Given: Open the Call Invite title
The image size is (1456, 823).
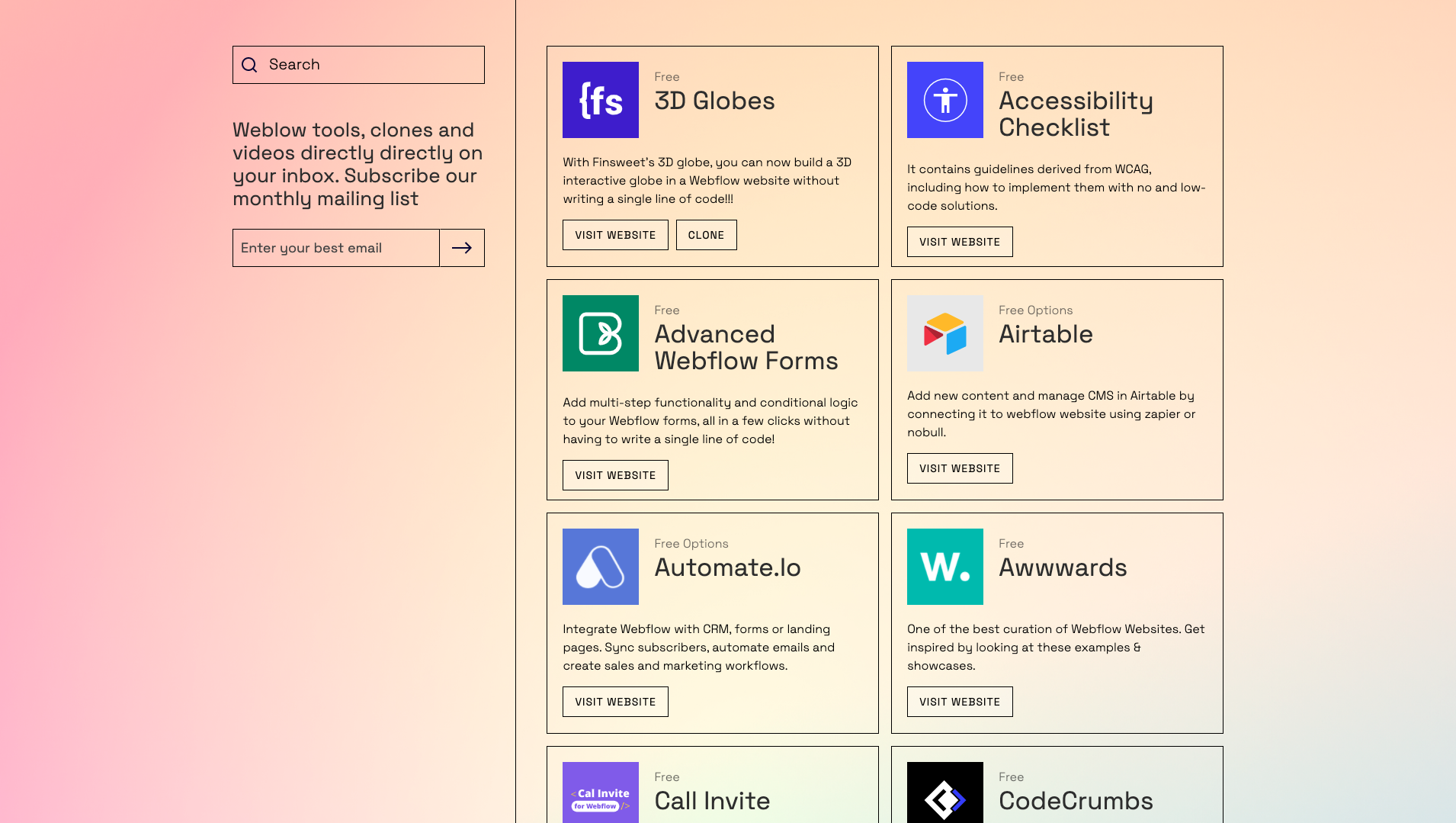Looking at the screenshot, I should (712, 801).
